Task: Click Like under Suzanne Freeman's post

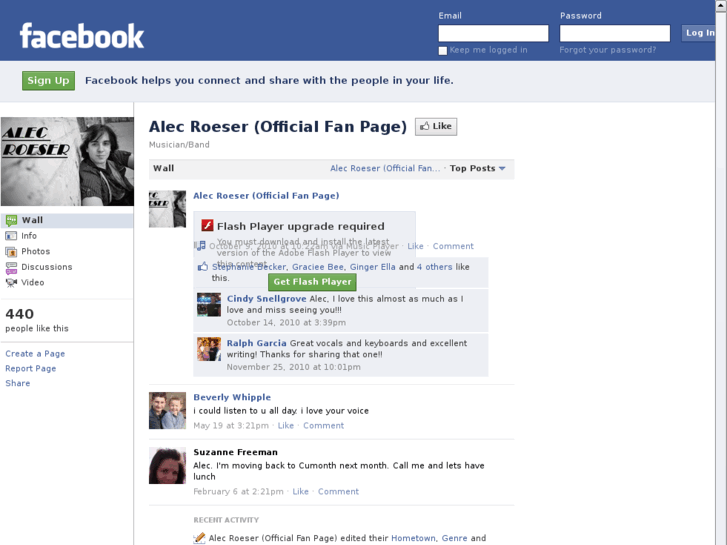Action: pyautogui.click(x=300, y=491)
